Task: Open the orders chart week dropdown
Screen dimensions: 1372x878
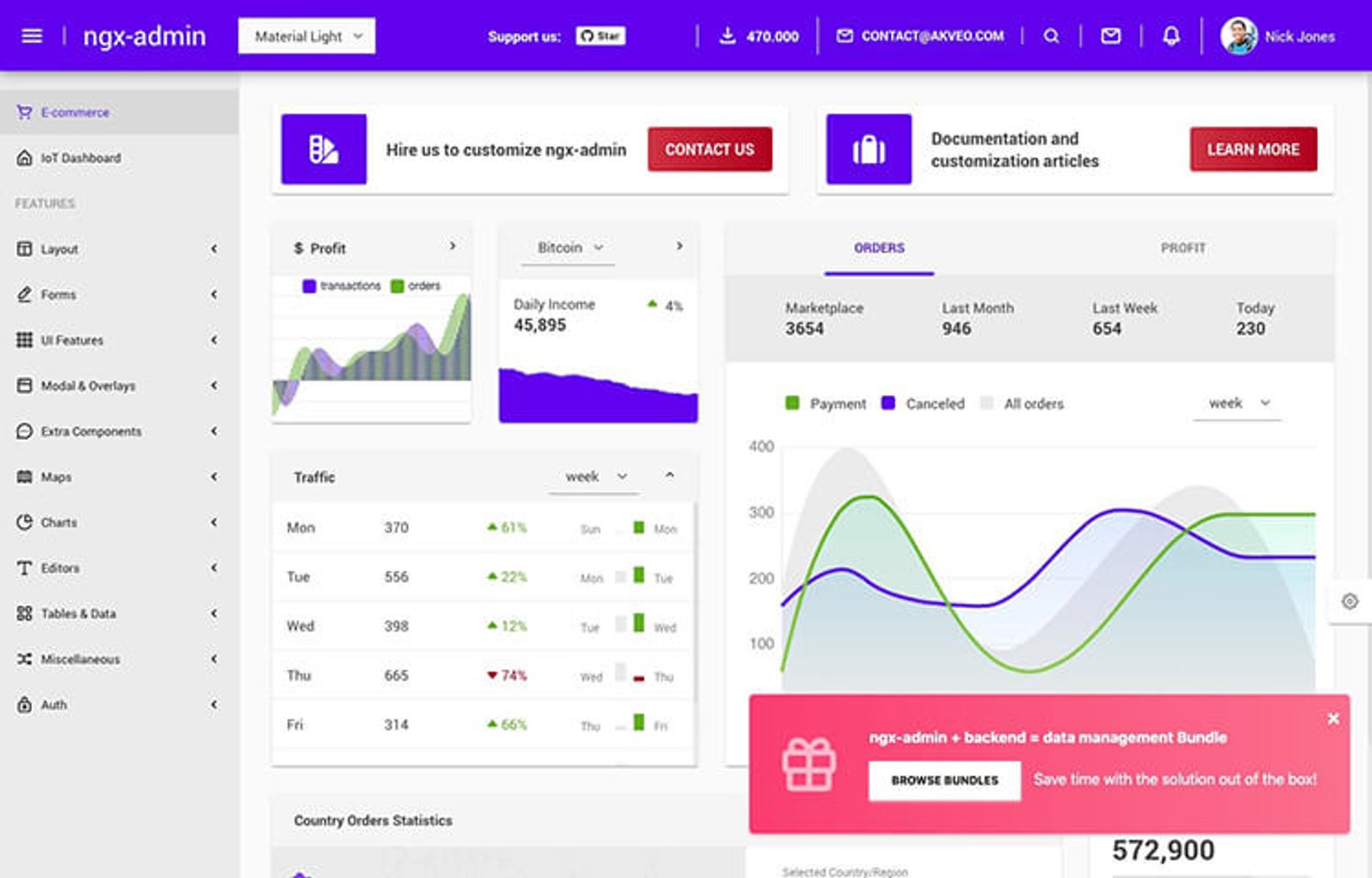Action: pos(1237,403)
